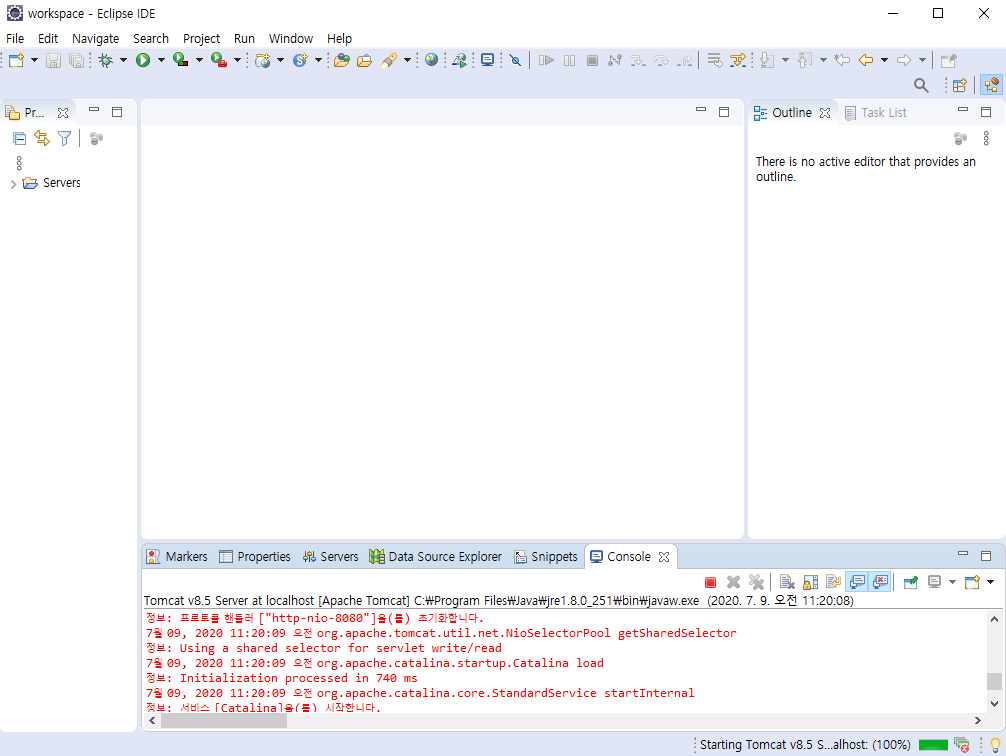Click the magnifier Quick Access search icon
Image resolution: width=1006 pixels, height=756 pixels.
pyautogui.click(x=921, y=85)
